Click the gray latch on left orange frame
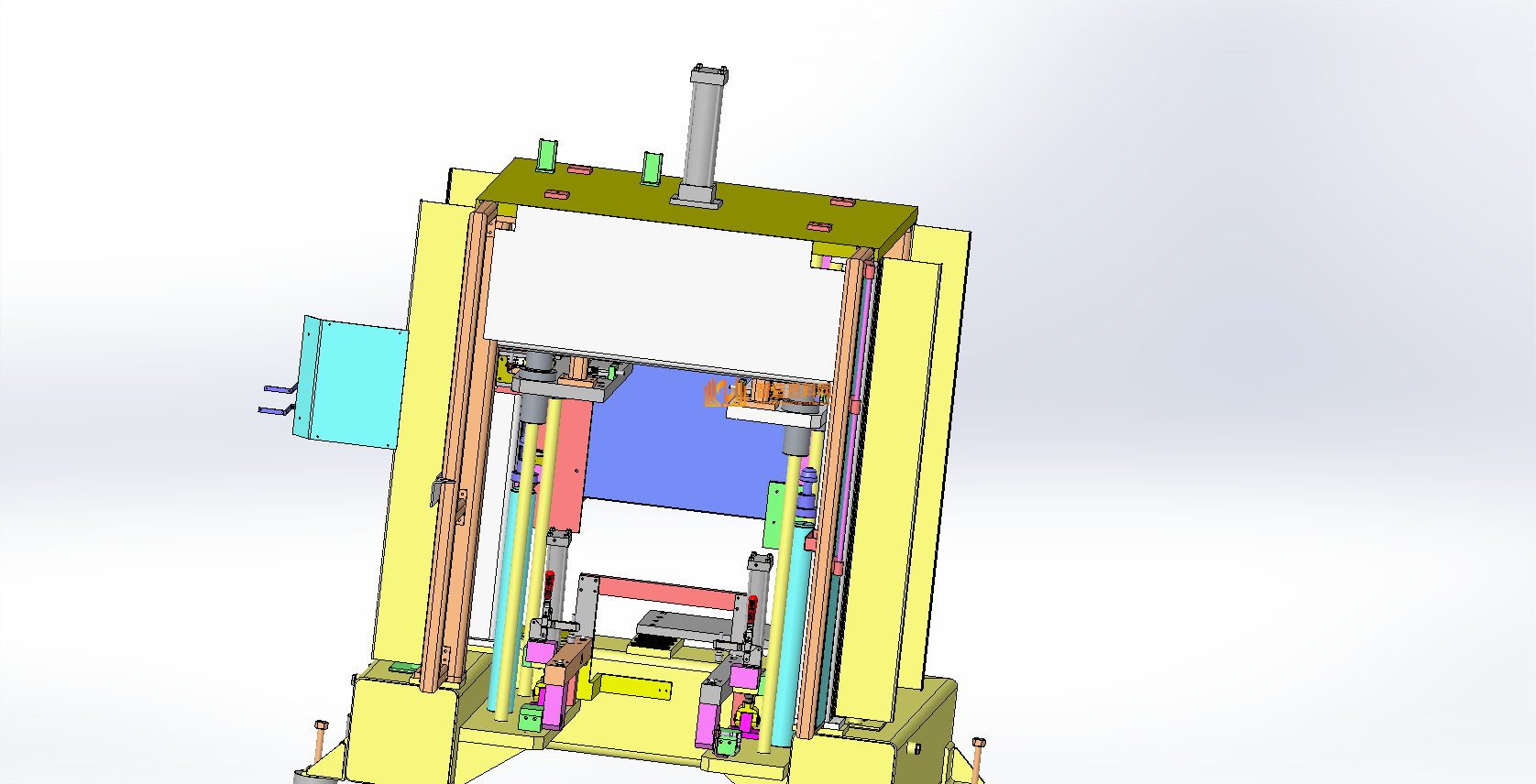1536x784 pixels. [x=438, y=491]
